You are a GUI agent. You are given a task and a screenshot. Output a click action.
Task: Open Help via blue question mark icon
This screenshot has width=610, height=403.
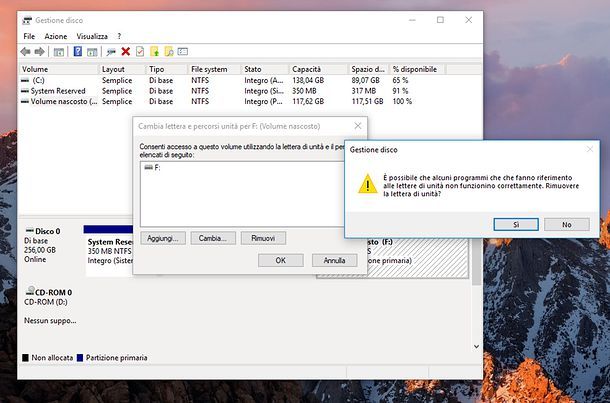click(x=78, y=51)
